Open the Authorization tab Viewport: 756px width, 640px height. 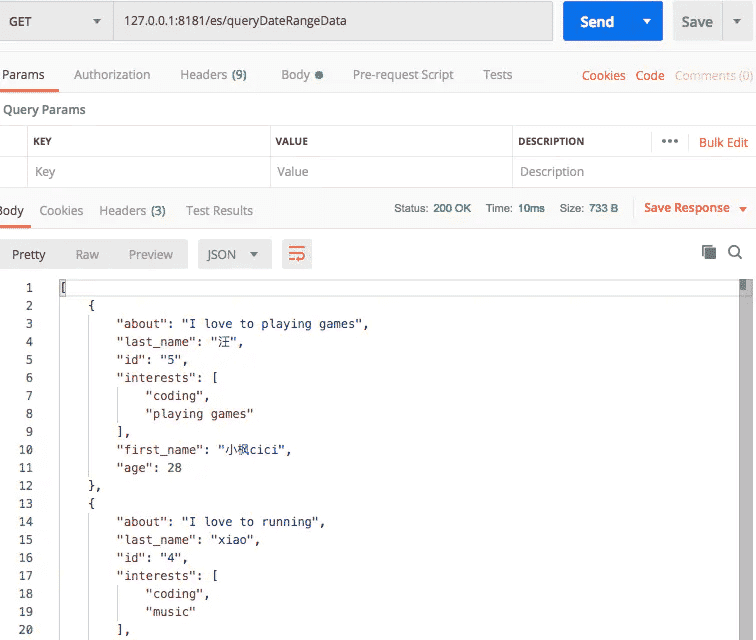112,75
